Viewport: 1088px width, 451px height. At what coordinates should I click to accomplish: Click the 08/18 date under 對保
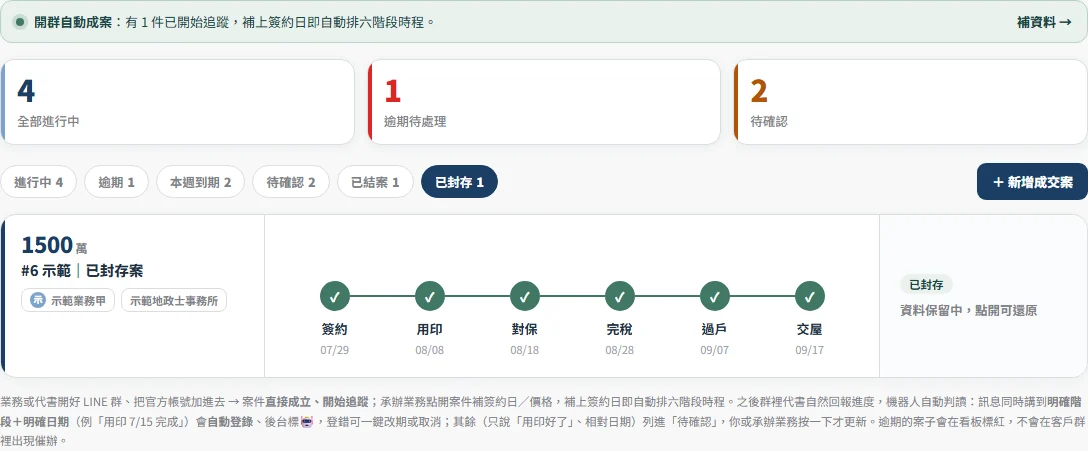[x=525, y=350]
